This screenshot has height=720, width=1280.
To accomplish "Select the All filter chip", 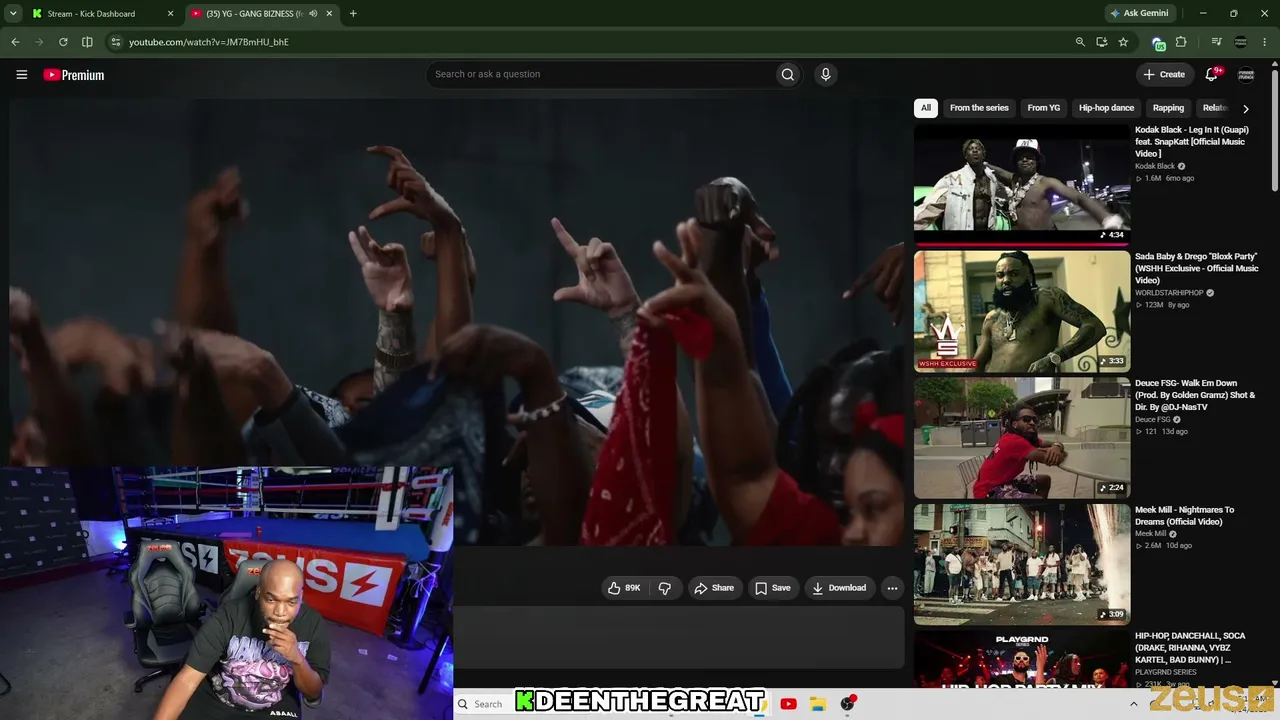I will point(926,108).
